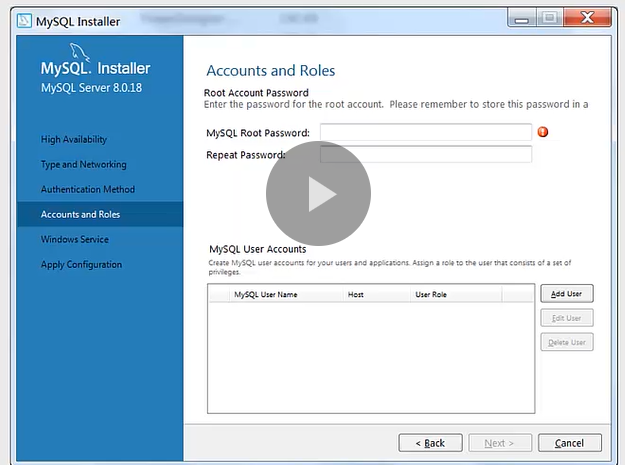The width and height of the screenshot is (625, 465).
Task: Click the Delete User button
Action: (x=567, y=342)
